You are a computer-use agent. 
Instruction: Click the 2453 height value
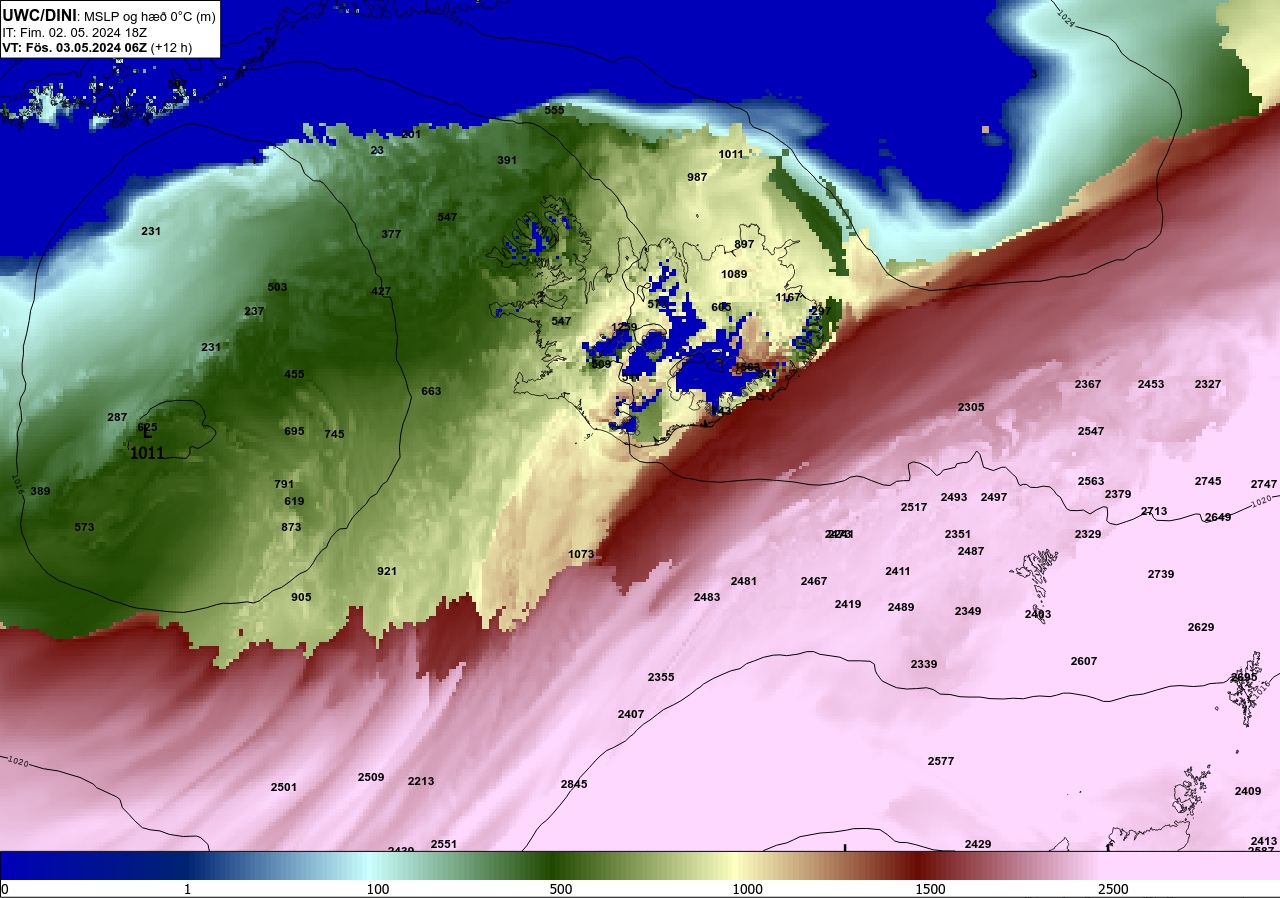tap(1151, 384)
